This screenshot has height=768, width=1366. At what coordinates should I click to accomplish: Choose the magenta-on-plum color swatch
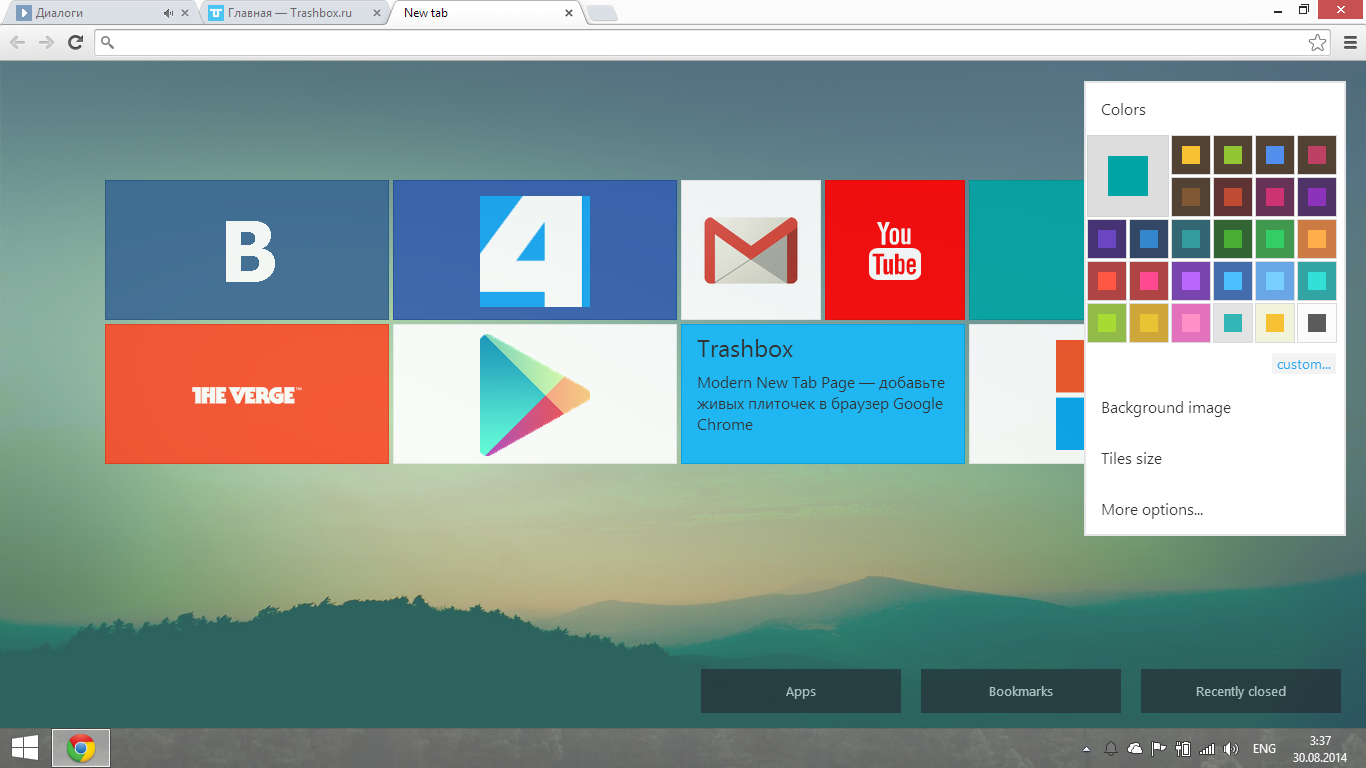[x=1275, y=197]
